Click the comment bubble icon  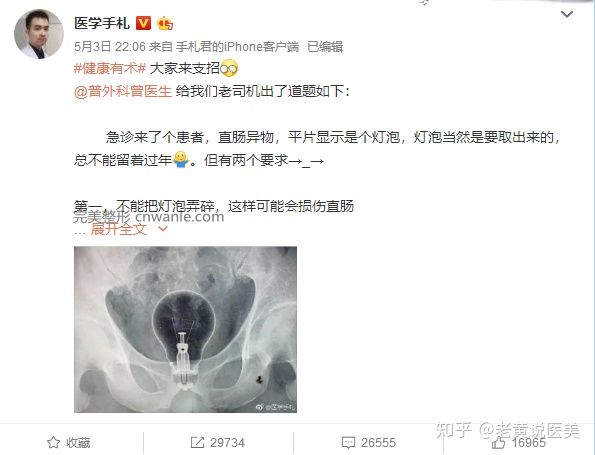tap(348, 442)
